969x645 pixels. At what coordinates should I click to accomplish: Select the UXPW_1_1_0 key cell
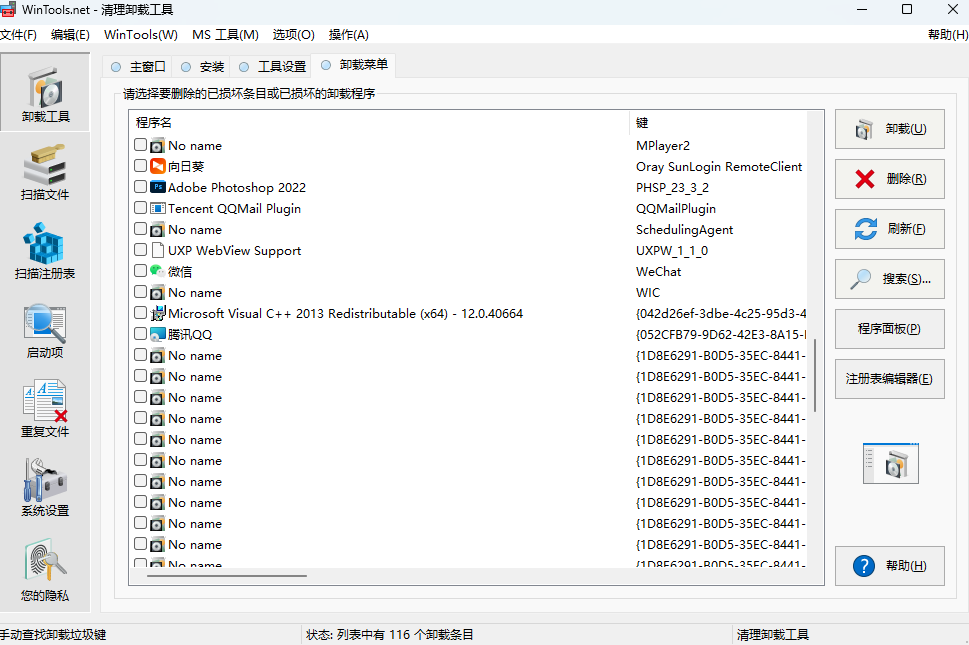(672, 251)
